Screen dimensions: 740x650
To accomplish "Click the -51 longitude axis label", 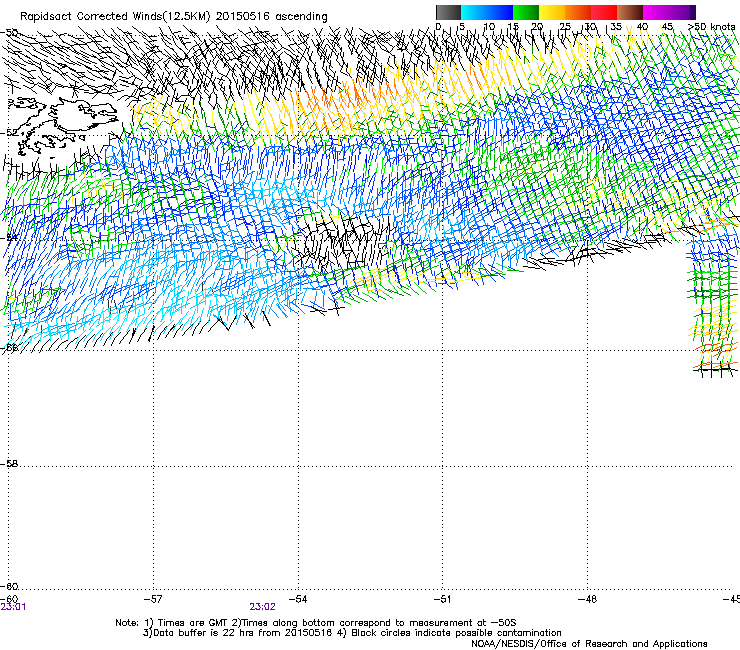I will (x=442, y=599).
